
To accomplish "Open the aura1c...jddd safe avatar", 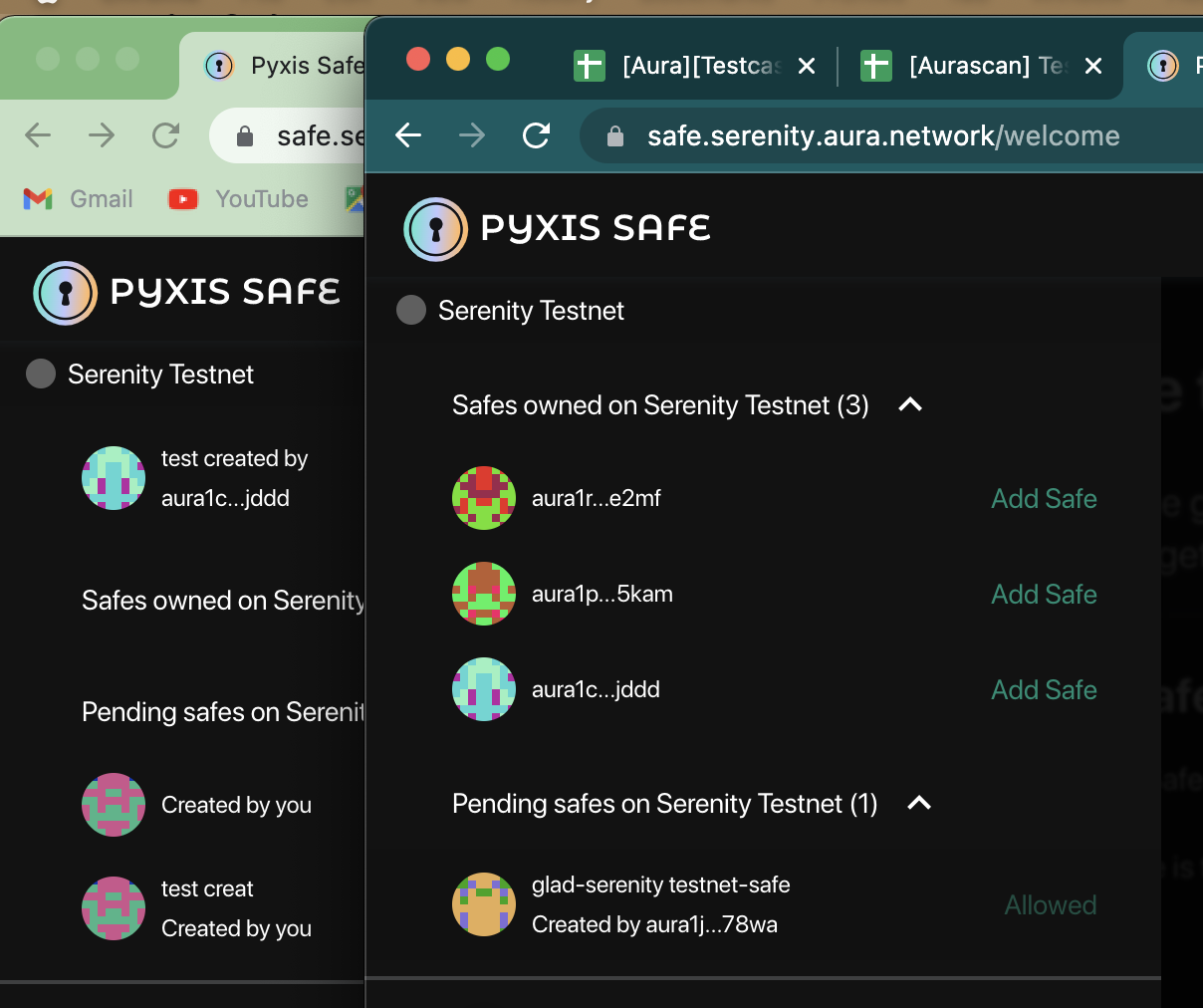I will [484, 688].
